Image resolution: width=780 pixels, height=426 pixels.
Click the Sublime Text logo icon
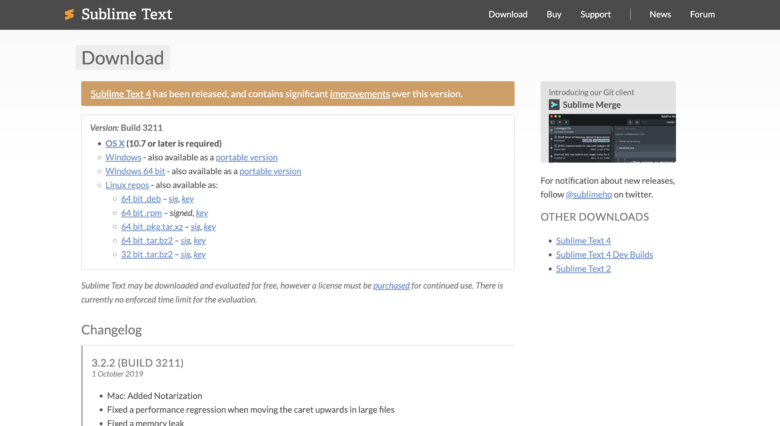69,14
